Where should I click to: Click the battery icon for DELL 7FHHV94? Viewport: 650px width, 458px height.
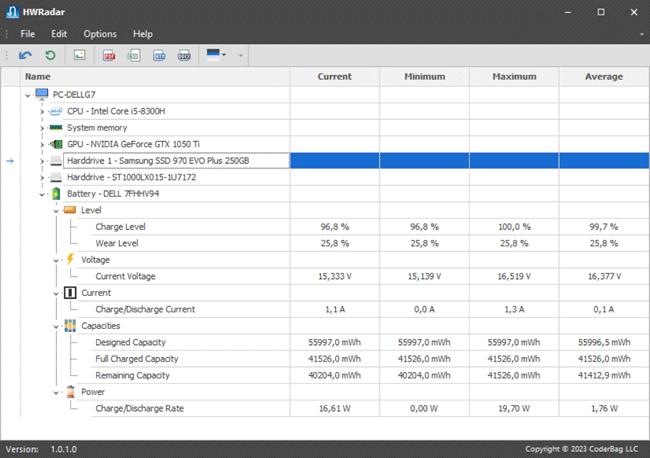(x=56, y=193)
